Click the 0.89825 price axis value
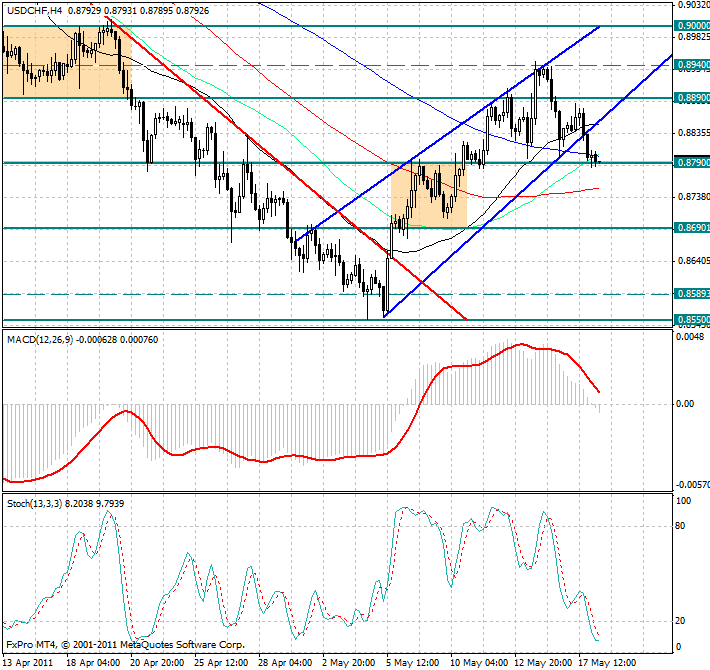 (x=693, y=36)
